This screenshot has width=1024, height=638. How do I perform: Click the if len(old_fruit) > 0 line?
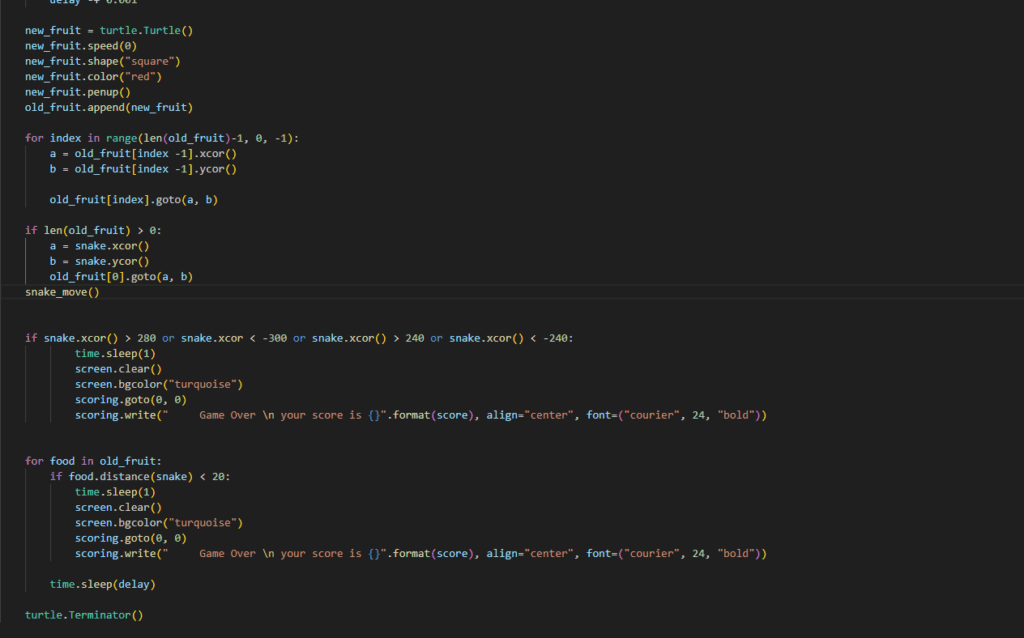(93, 230)
